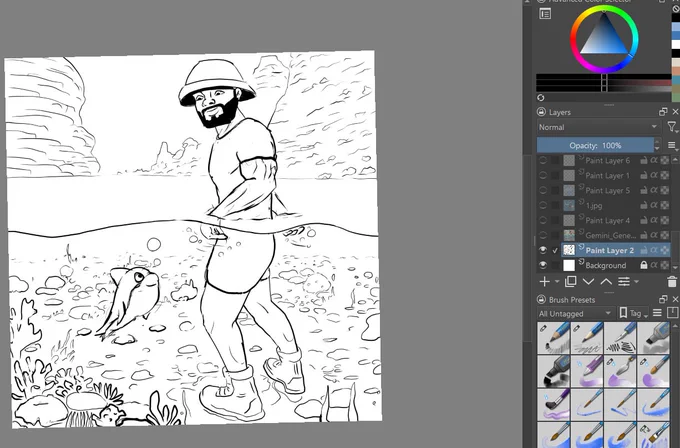The image size is (680, 448).
Task: Lock Paint Layer 6 with its padlock
Action: click(x=644, y=160)
